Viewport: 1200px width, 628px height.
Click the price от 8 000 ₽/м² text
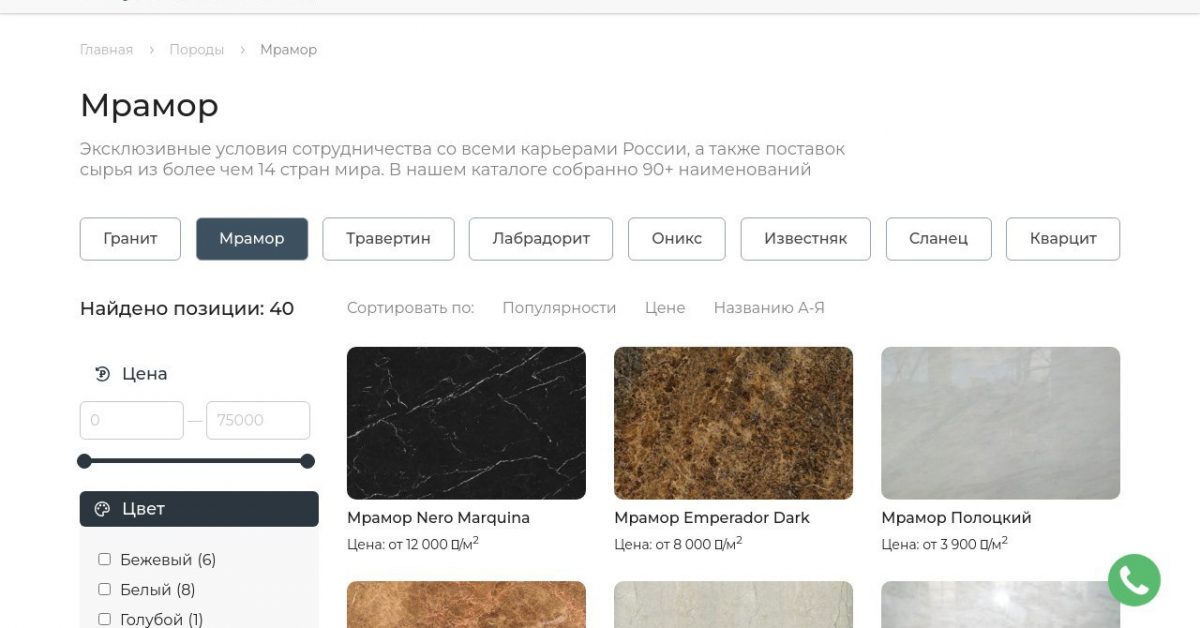point(678,544)
